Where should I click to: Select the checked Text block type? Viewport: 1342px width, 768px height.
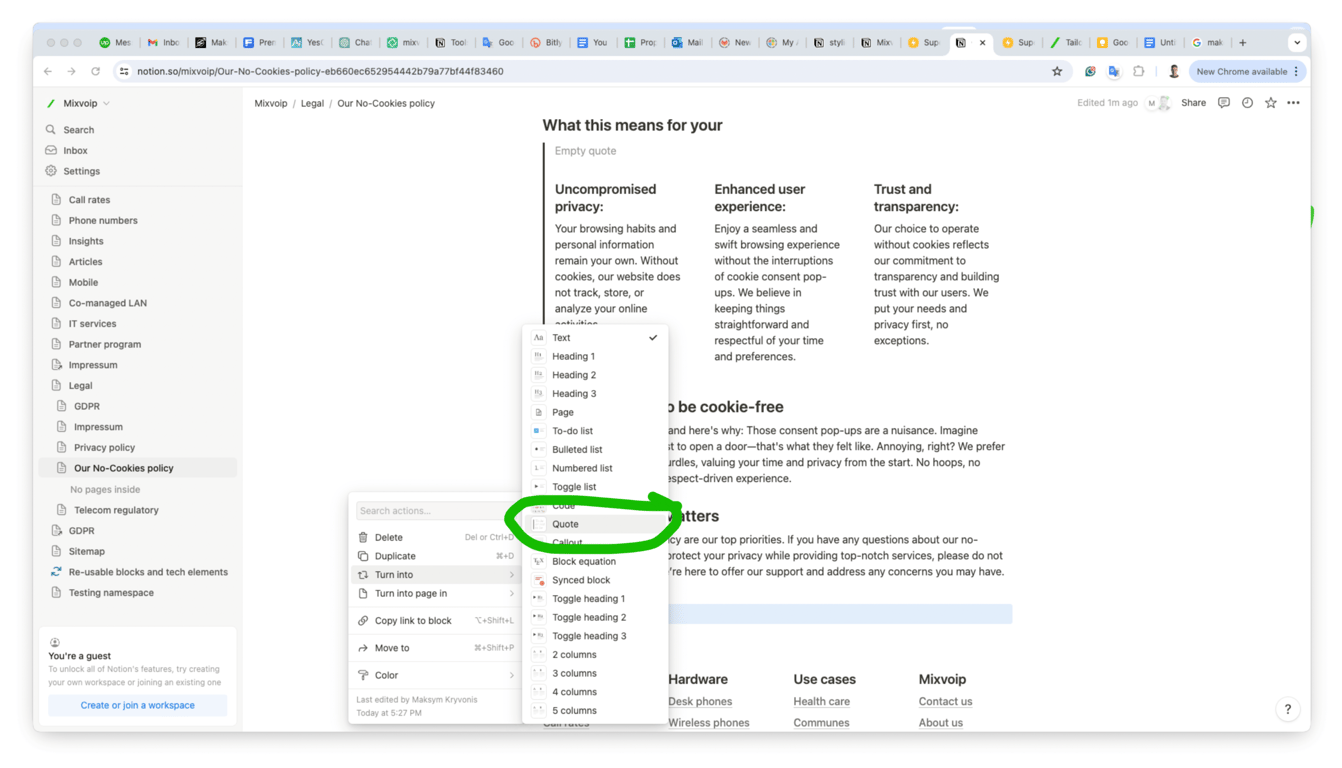pyautogui.click(x=595, y=338)
